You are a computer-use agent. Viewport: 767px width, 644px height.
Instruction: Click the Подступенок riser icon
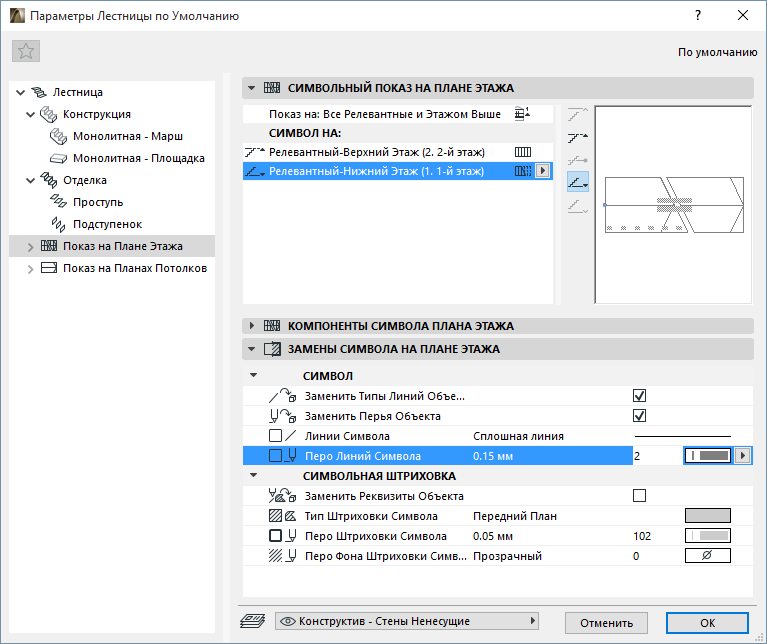coord(58,224)
